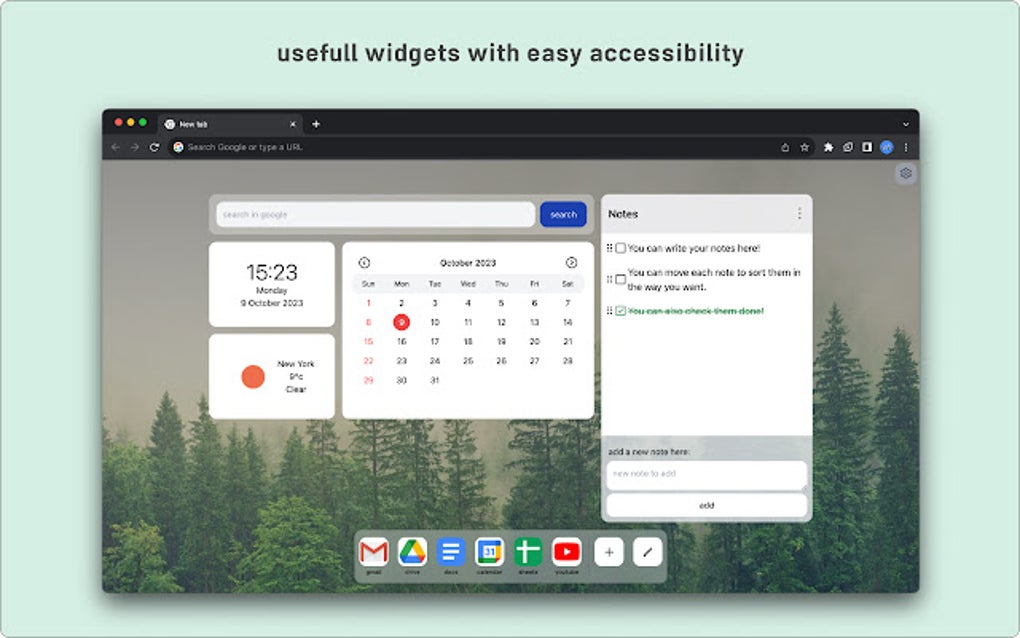Viewport: 1020px width, 638px height.
Task: Open Google Sheets from the dock
Action: click(x=528, y=551)
